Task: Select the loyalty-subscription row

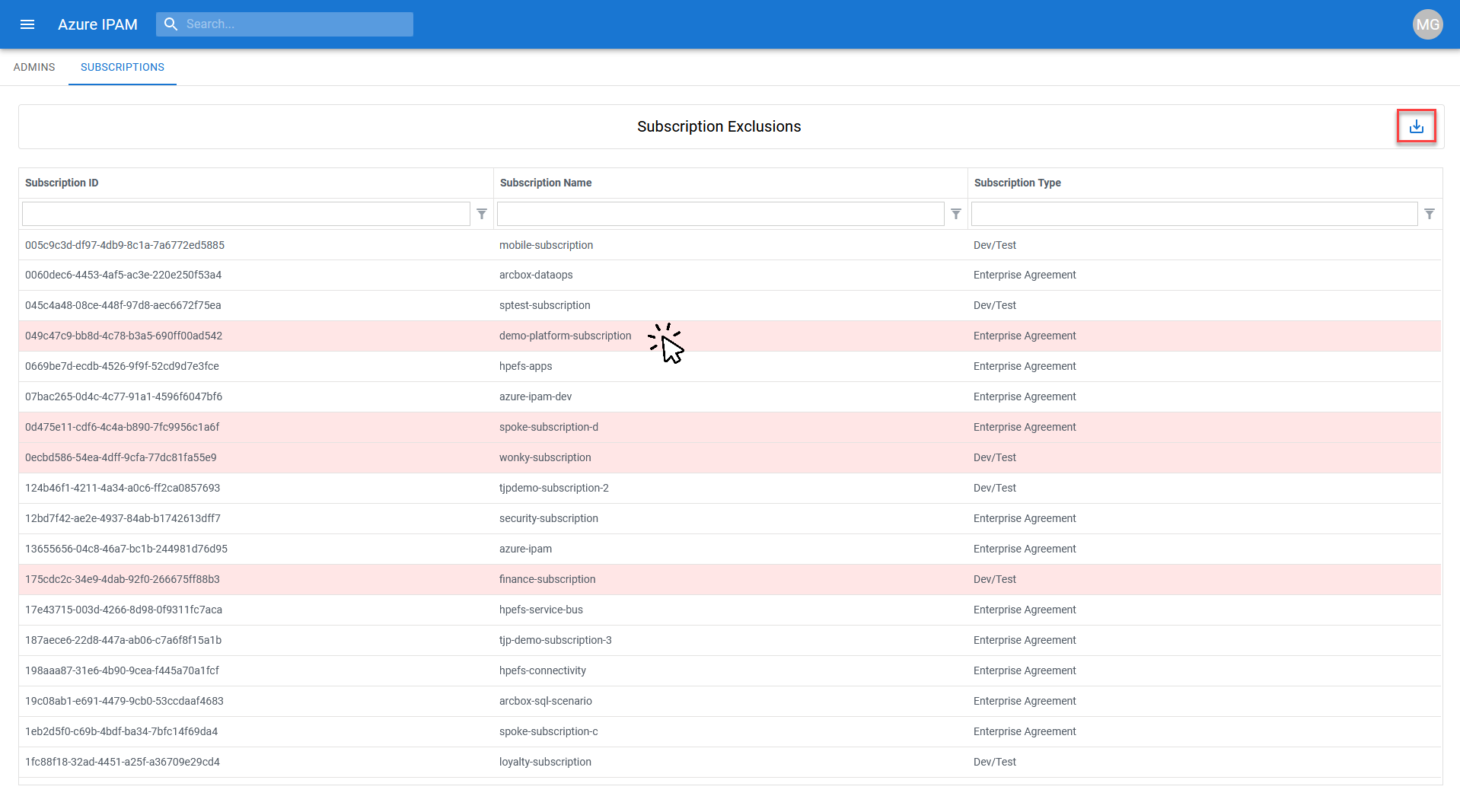Action: [x=730, y=762]
